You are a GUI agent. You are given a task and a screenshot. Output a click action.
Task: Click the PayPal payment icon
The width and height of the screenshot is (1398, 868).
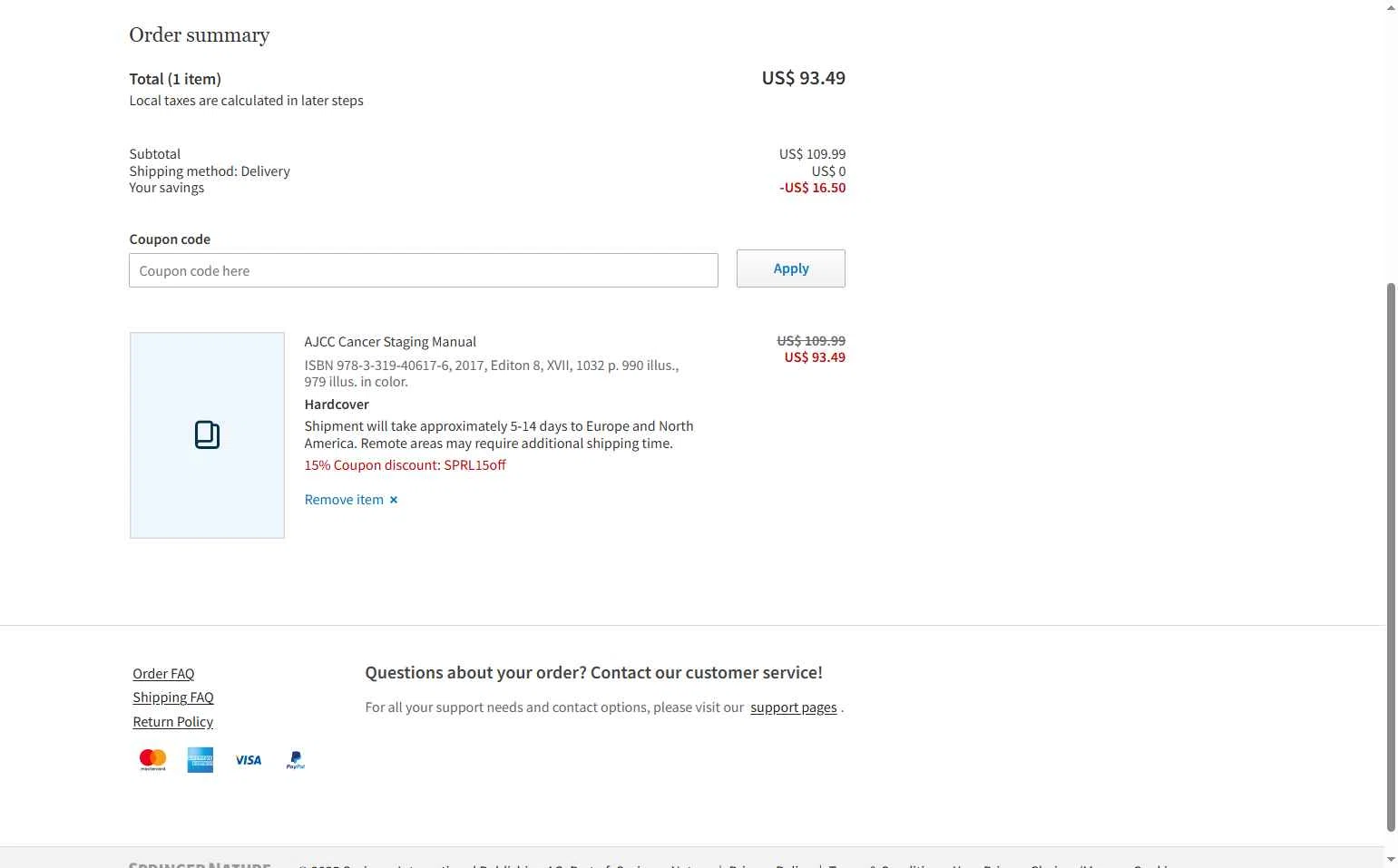pos(296,760)
